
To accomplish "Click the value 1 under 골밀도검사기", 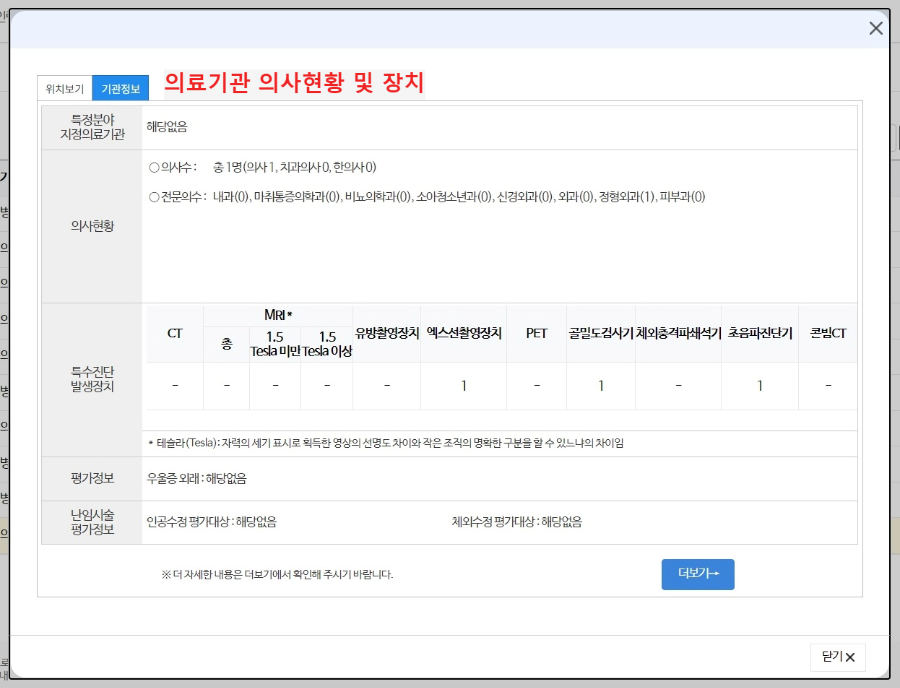I will 601,386.
